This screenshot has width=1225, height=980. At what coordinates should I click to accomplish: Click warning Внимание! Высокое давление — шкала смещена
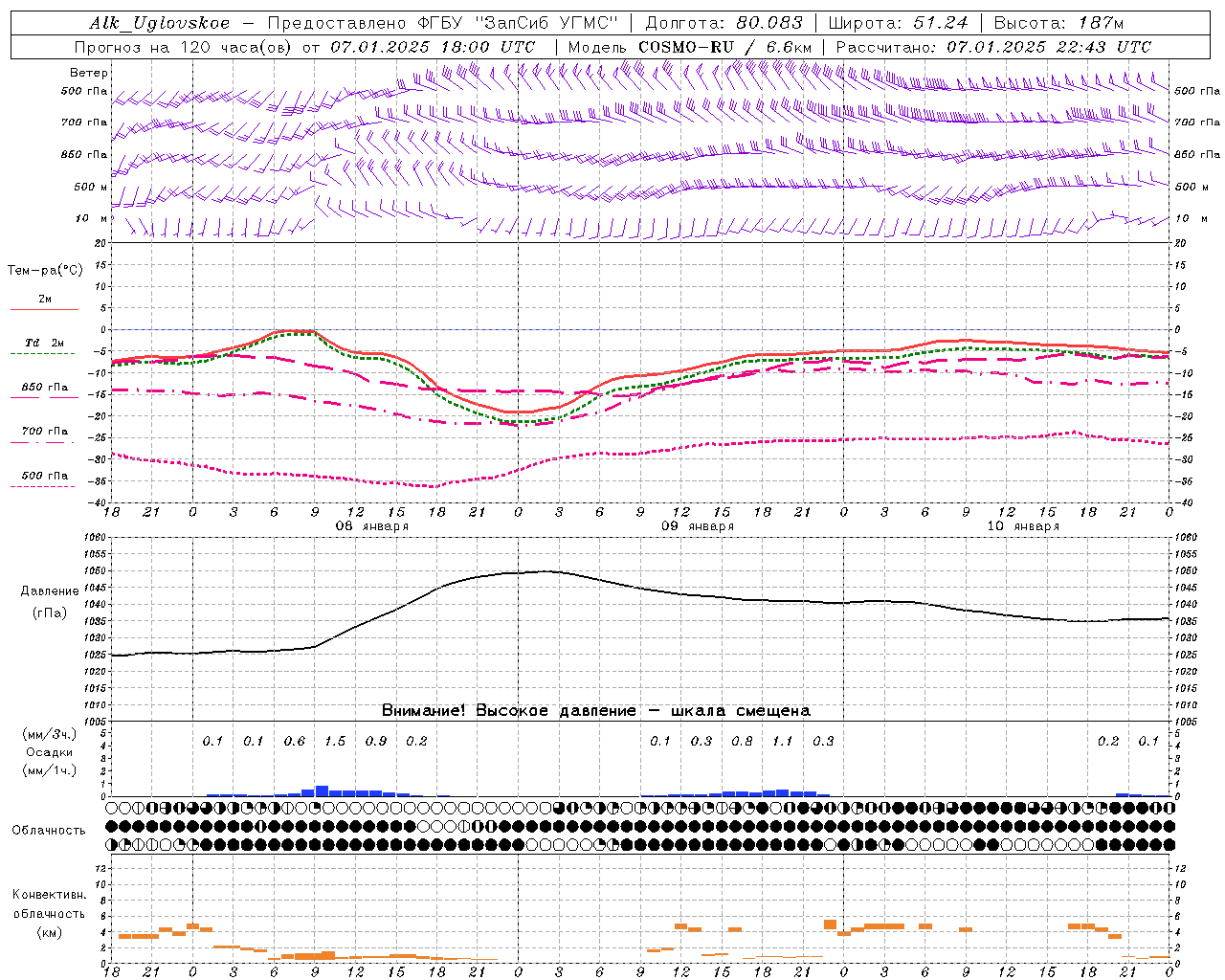click(x=596, y=711)
